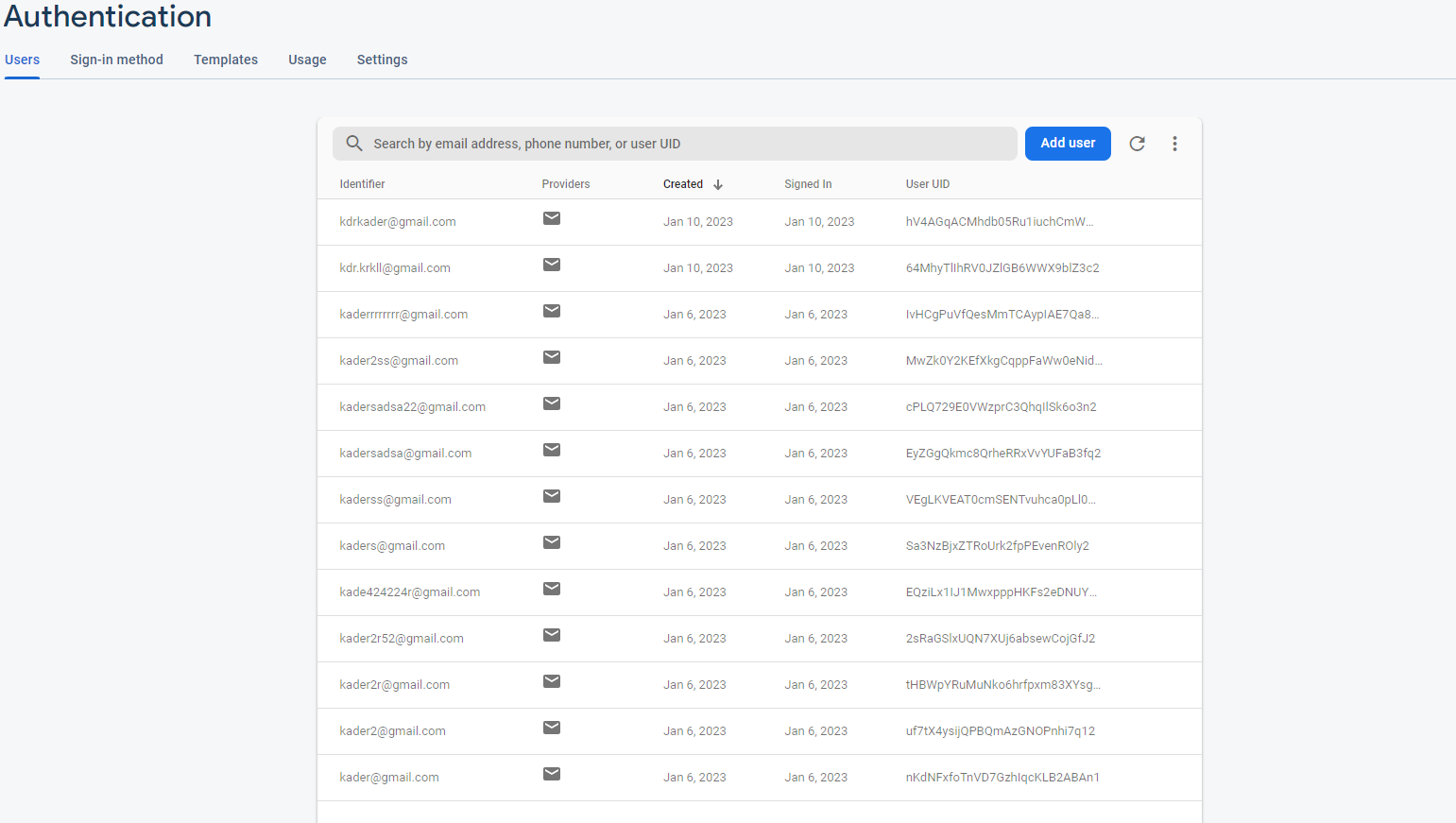This screenshot has width=1456, height=823.
Task: Click the email provider icon for kdrkader@gmail.com
Action: click(552, 217)
